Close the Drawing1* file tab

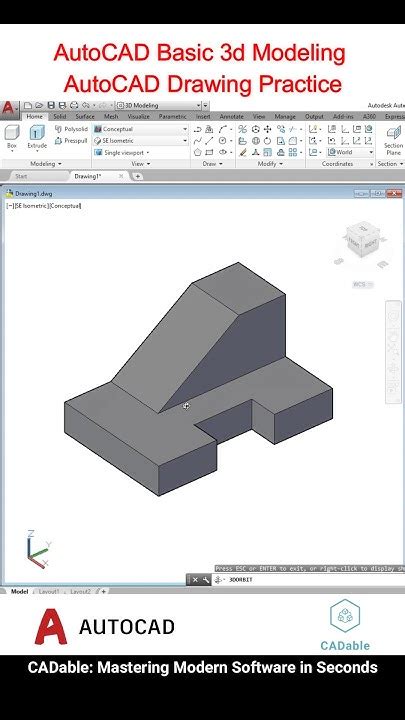pyautogui.click(x=122, y=176)
